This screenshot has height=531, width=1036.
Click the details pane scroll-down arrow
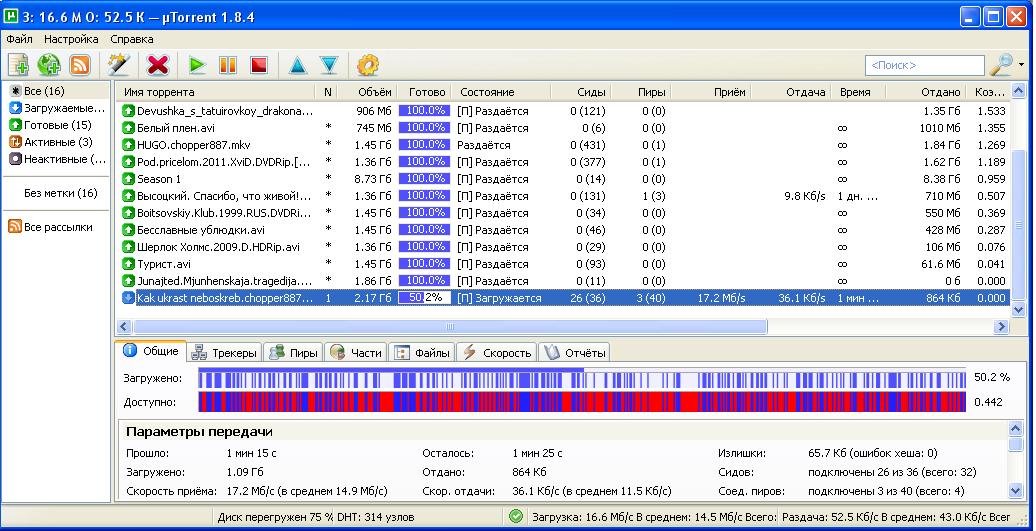[1016, 490]
